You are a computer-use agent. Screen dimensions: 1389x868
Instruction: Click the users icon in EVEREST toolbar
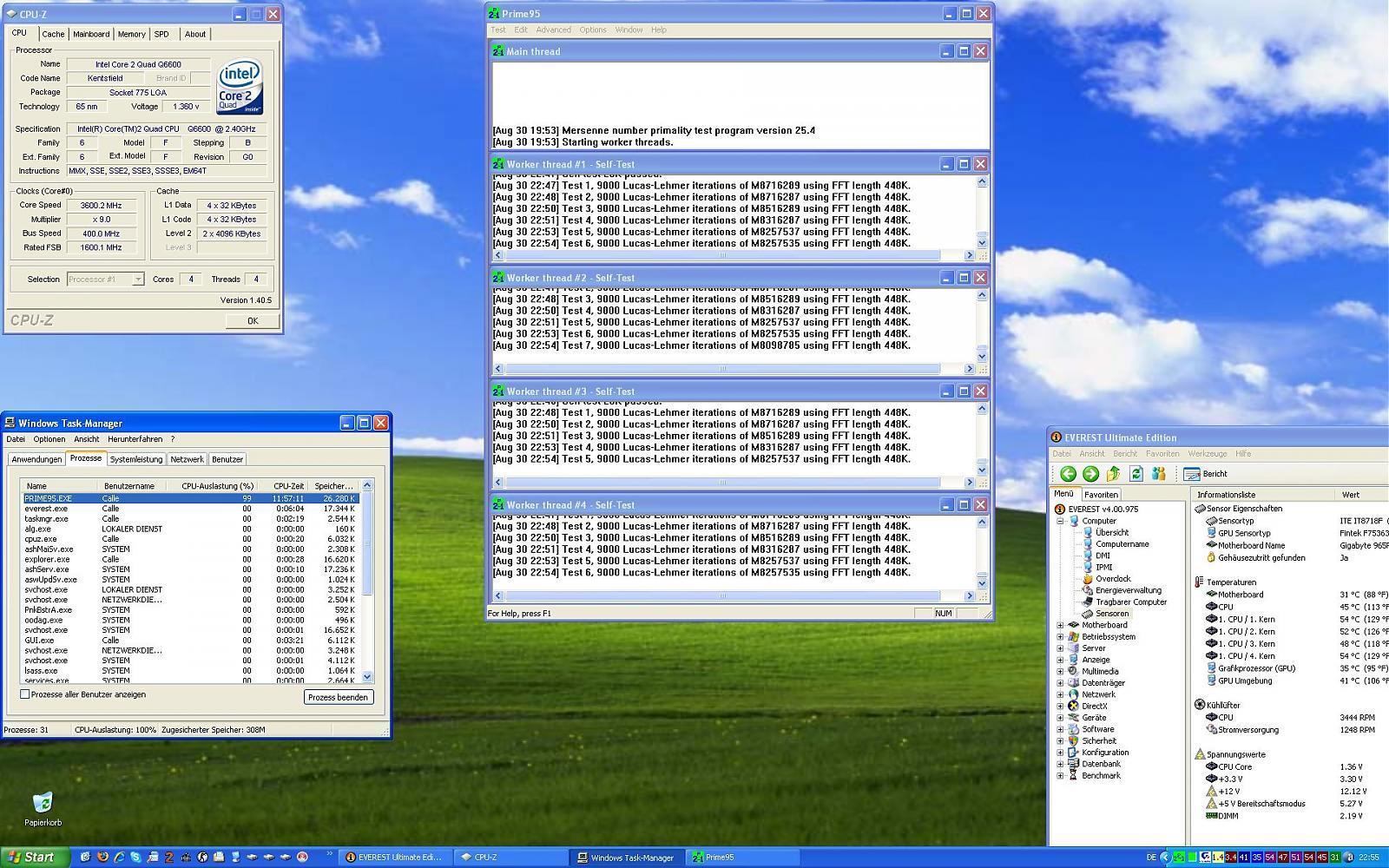(x=1158, y=474)
